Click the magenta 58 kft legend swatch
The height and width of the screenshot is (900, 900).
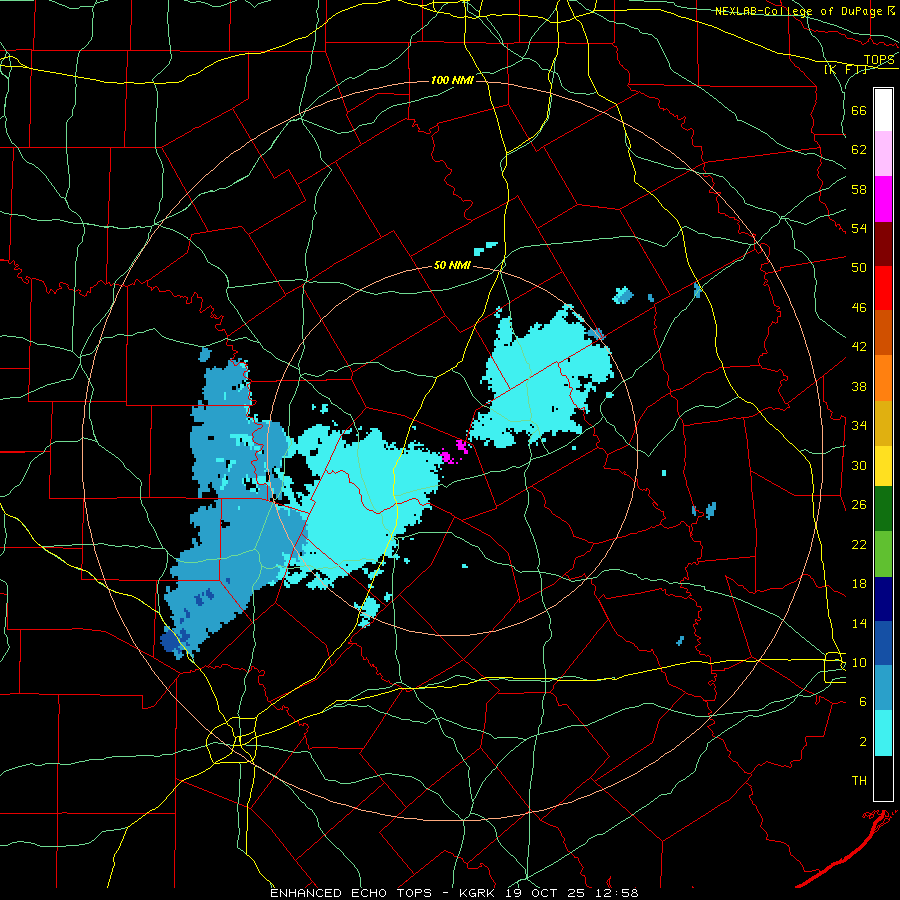883,199
